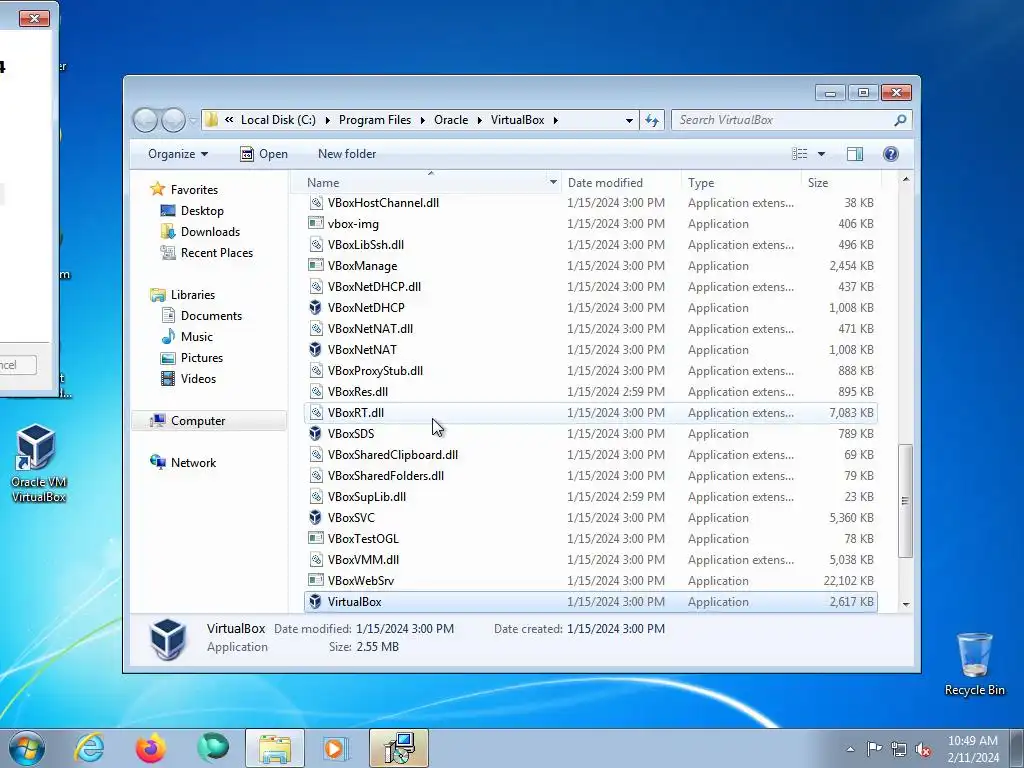Viewport: 1024px width, 768px height.
Task: Select the Recycle Bin desktop icon
Action: [974, 664]
